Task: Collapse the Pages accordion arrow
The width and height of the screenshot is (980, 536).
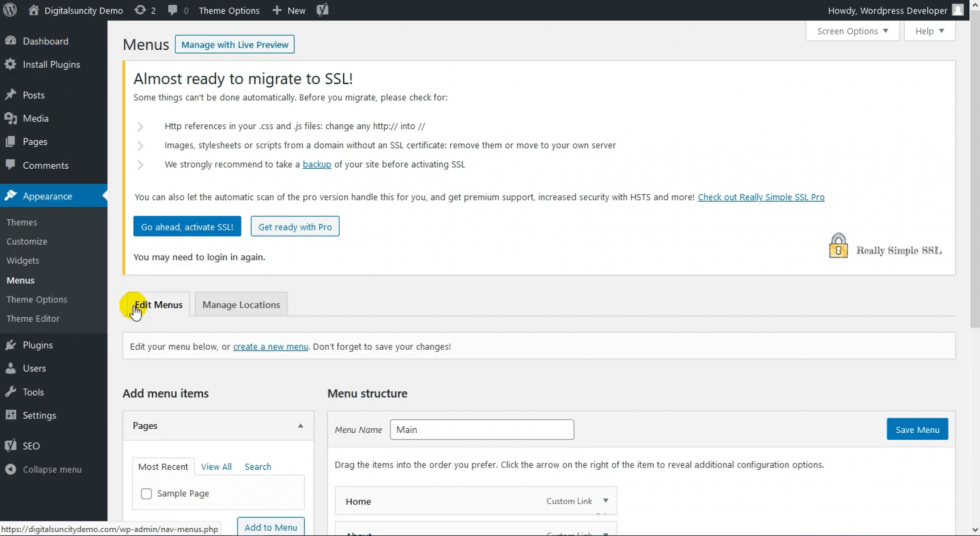Action: [x=301, y=425]
